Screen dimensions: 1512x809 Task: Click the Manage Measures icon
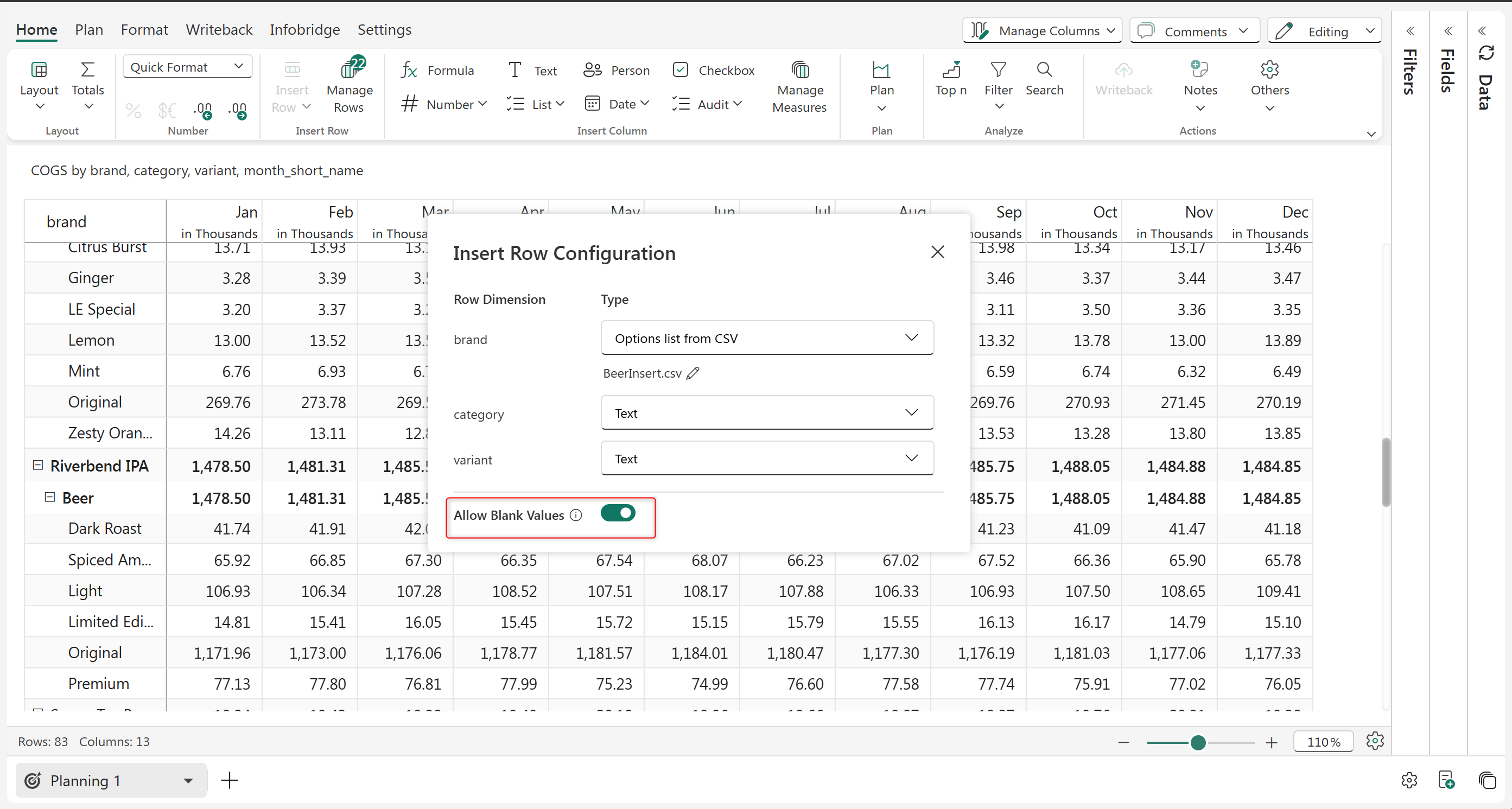pos(799,71)
